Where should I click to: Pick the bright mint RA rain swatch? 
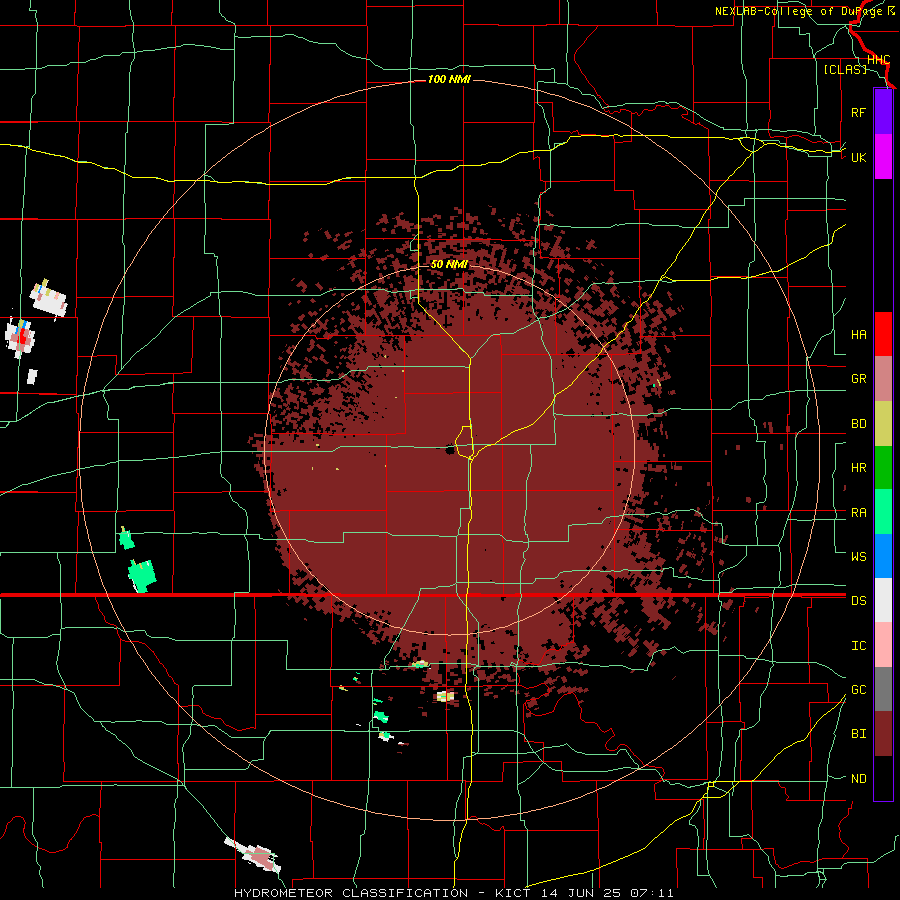click(883, 512)
